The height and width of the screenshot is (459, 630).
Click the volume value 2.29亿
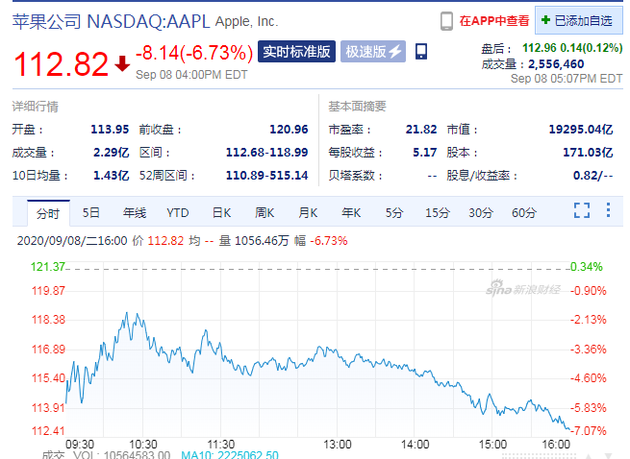coord(111,153)
